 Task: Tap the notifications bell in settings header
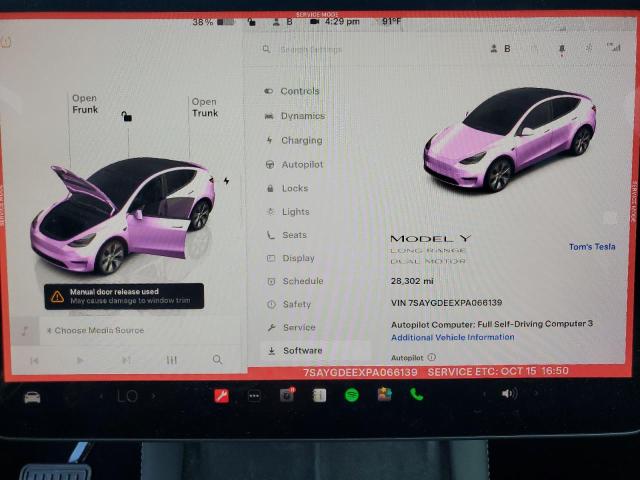click(561, 48)
